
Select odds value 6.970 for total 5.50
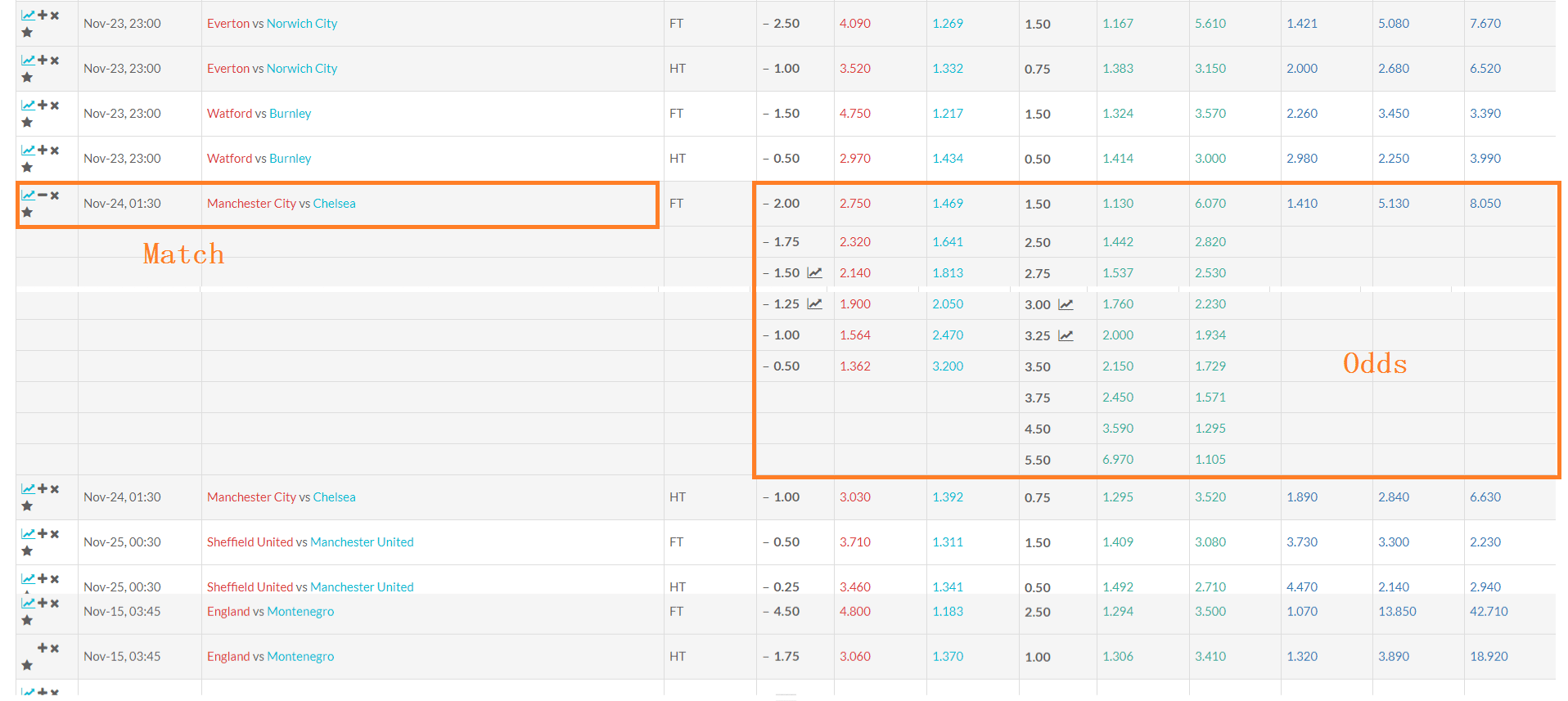[x=1118, y=460]
